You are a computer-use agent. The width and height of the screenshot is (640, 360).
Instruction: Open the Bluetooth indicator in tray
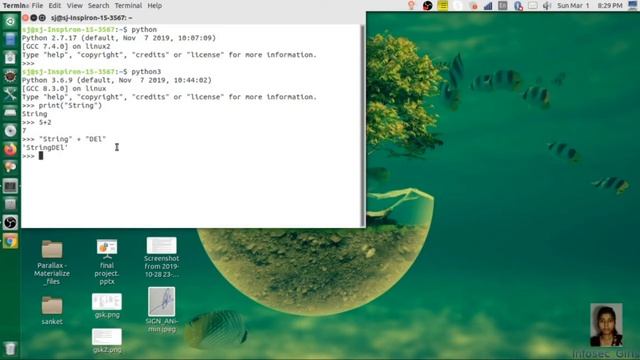click(518, 5)
